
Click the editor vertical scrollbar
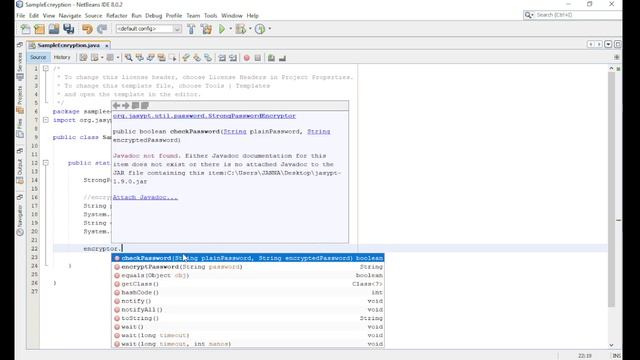[x=611, y=190]
